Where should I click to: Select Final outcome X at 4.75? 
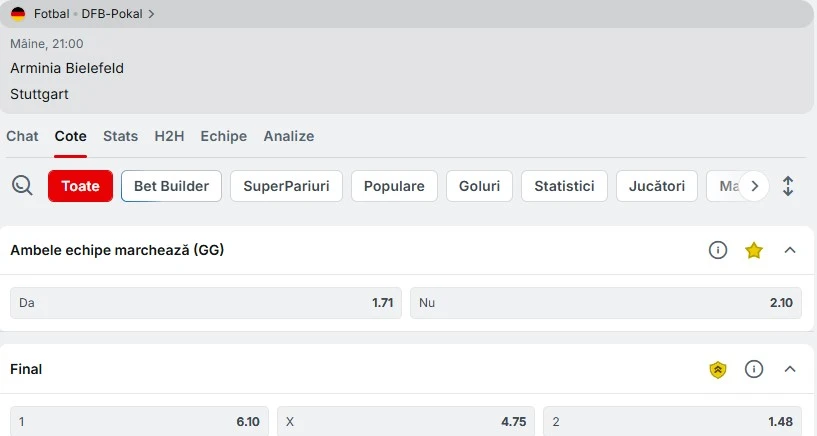pos(406,421)
